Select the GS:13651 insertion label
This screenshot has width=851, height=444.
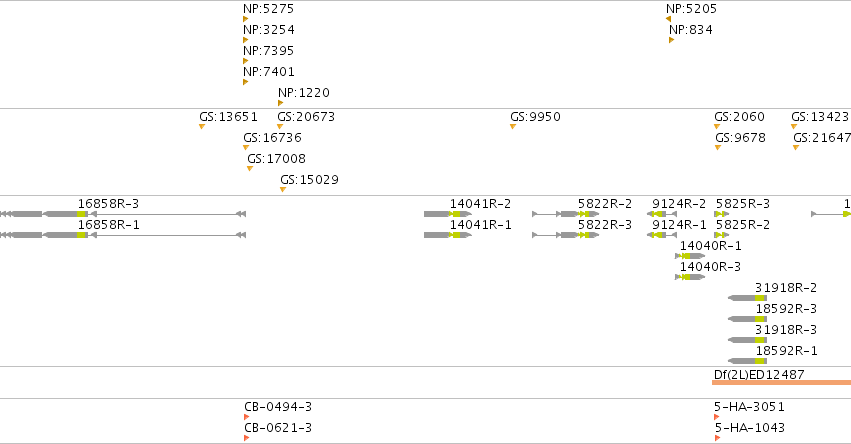coord(228,117)
